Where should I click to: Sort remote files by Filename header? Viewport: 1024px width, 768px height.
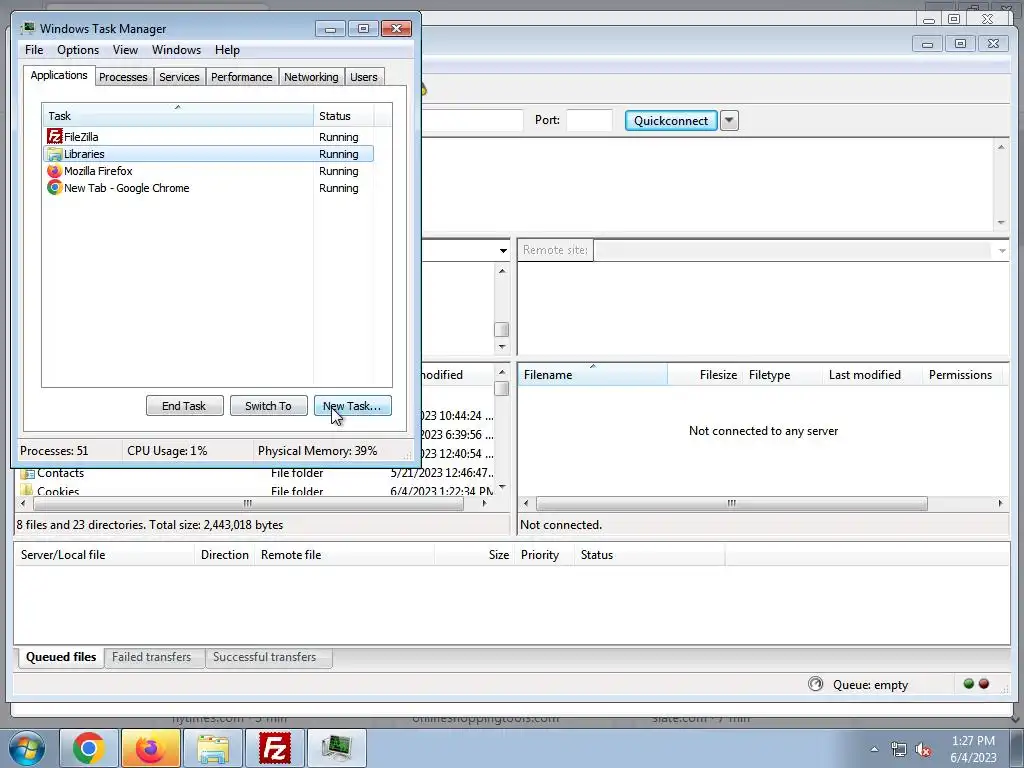click(x=592, y=375)
